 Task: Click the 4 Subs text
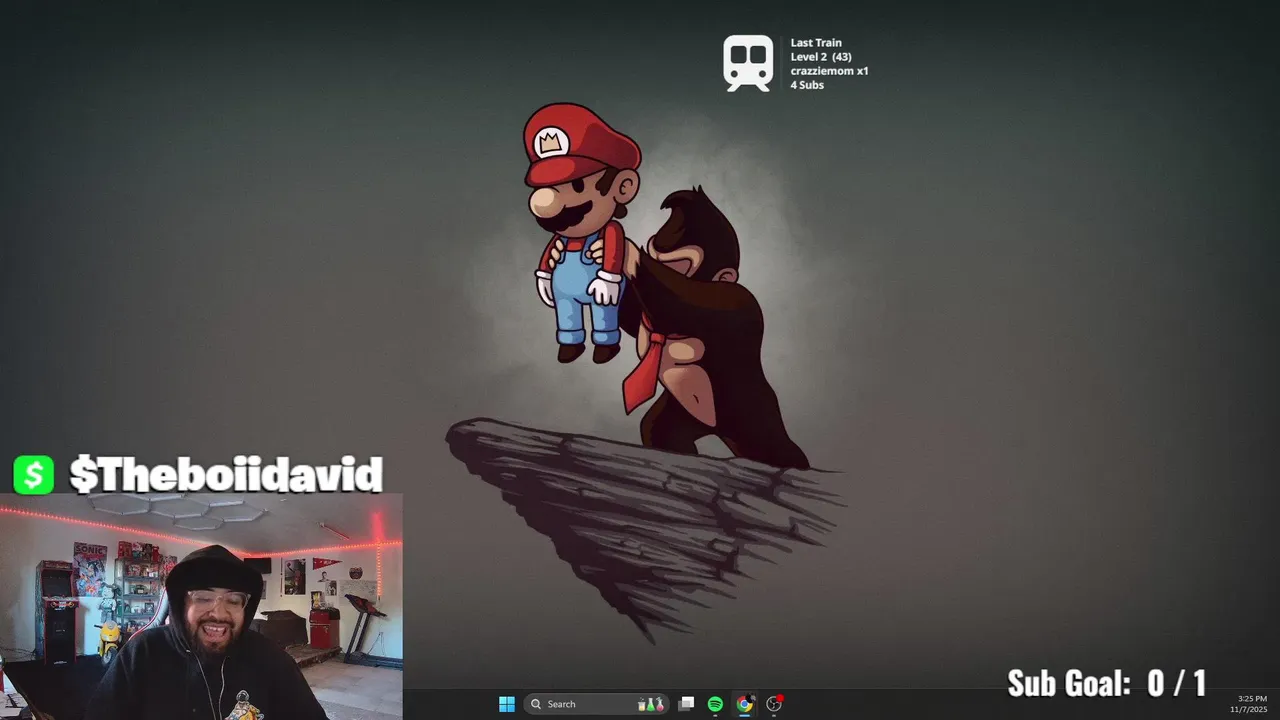click(x=807, y=85)
